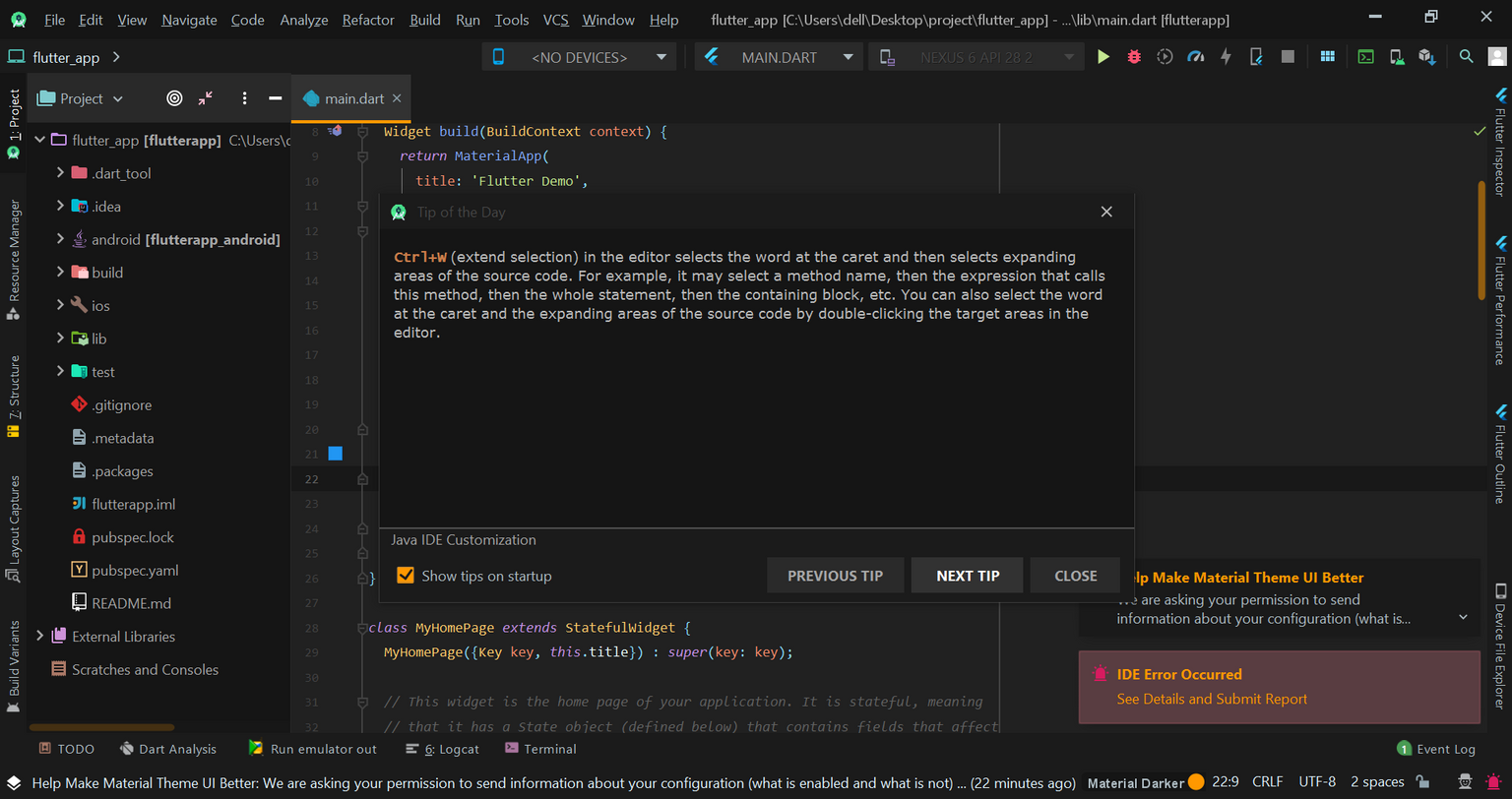Run the app with green play icon

pos(1103,57)
